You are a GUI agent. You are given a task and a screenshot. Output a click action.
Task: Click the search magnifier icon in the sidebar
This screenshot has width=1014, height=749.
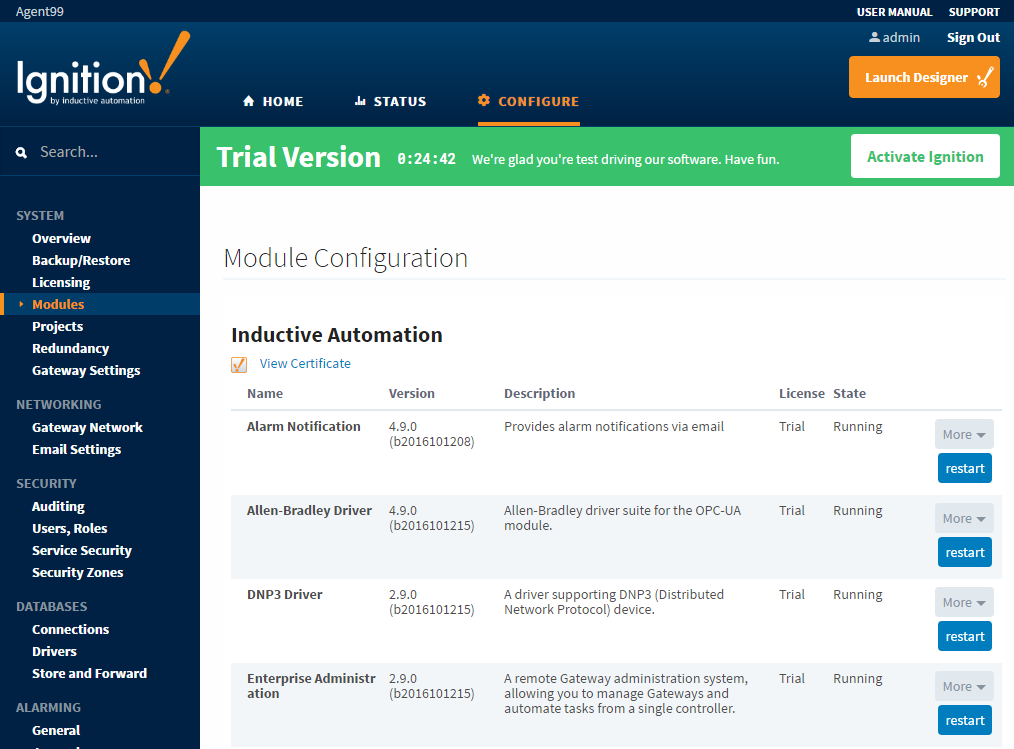(x=21, y=151)
